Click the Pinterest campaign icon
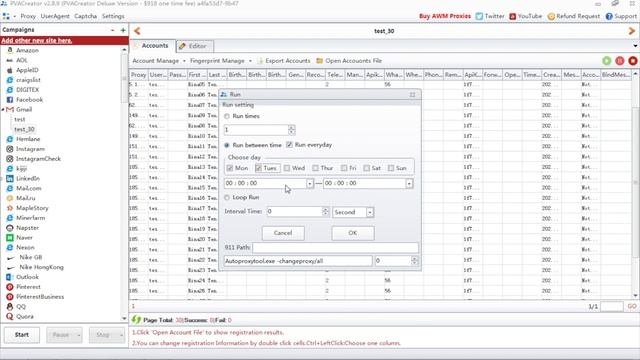The width and height of the screenshot is (640, 360). [x=10, y=287]
